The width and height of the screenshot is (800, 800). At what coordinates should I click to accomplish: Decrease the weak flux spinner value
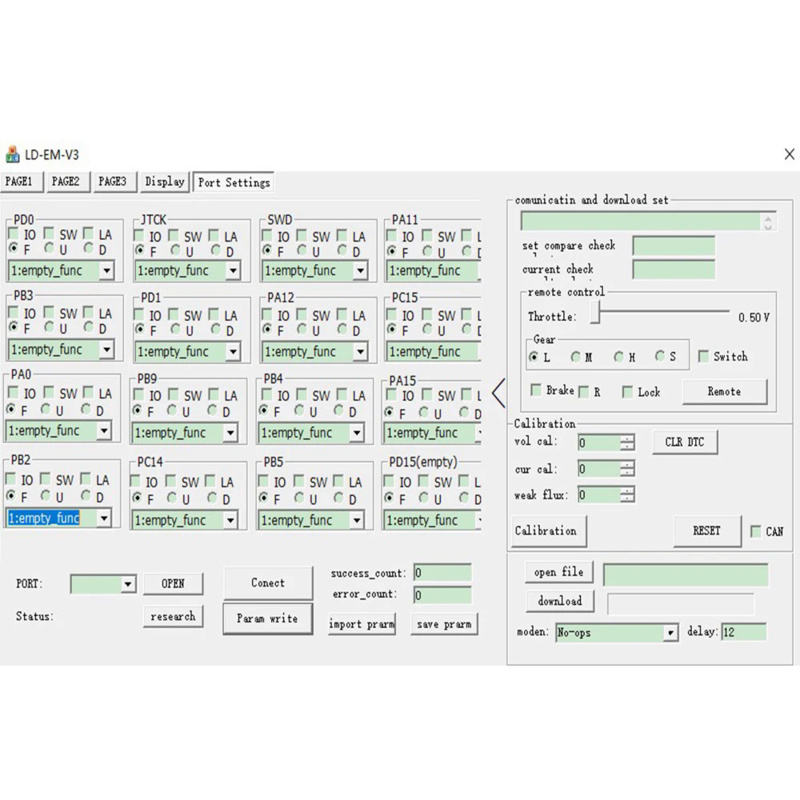tap(627, 499)
